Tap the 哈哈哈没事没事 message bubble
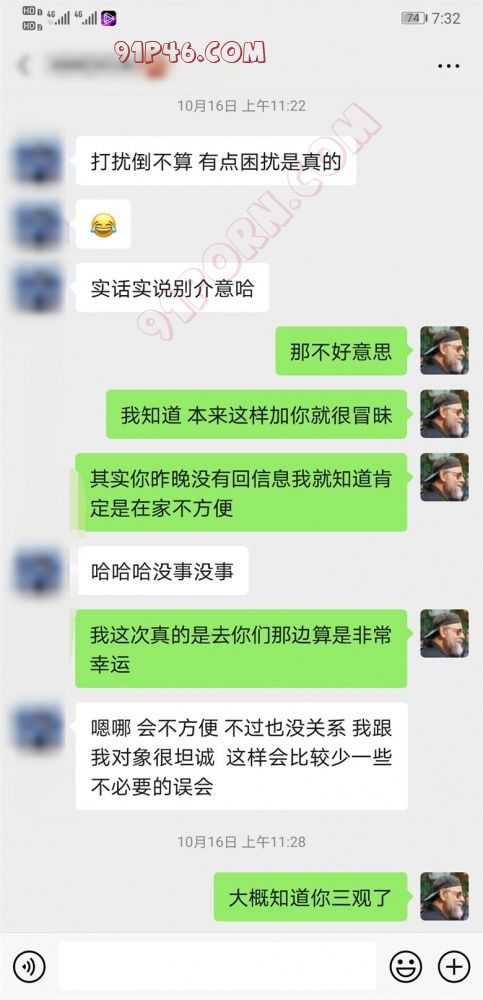 pos(162,571)
